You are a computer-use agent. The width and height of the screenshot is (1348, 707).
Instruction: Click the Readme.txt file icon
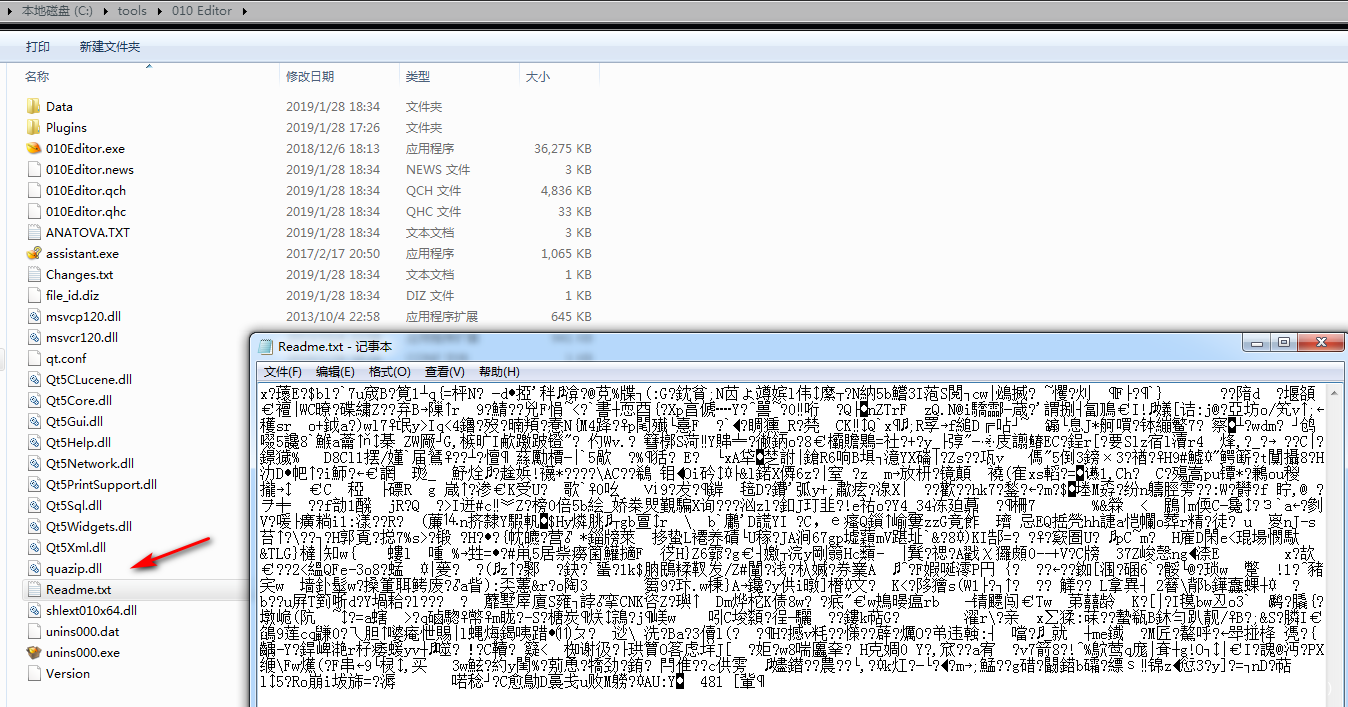click(34, 589)
